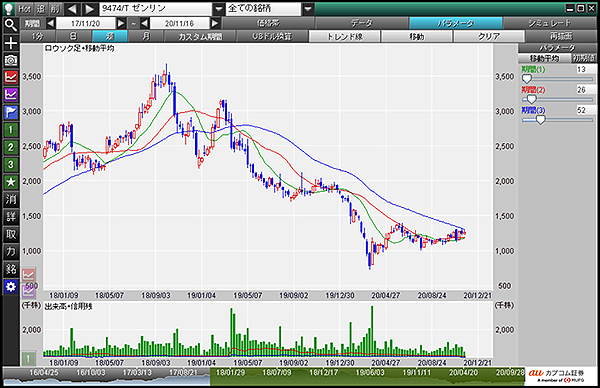Switch chart to 月 monthly interval
This screenshot has width=600, height=388.
tap(146, 36)
